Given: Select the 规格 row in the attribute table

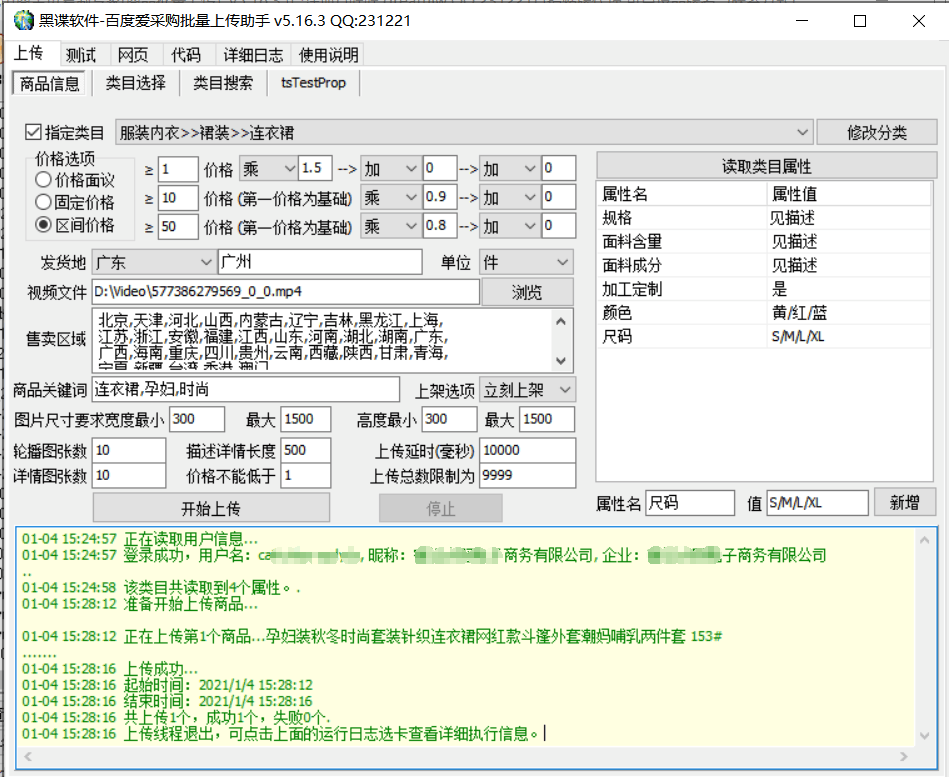Looking at the screenshot, I should pos(764,218).
